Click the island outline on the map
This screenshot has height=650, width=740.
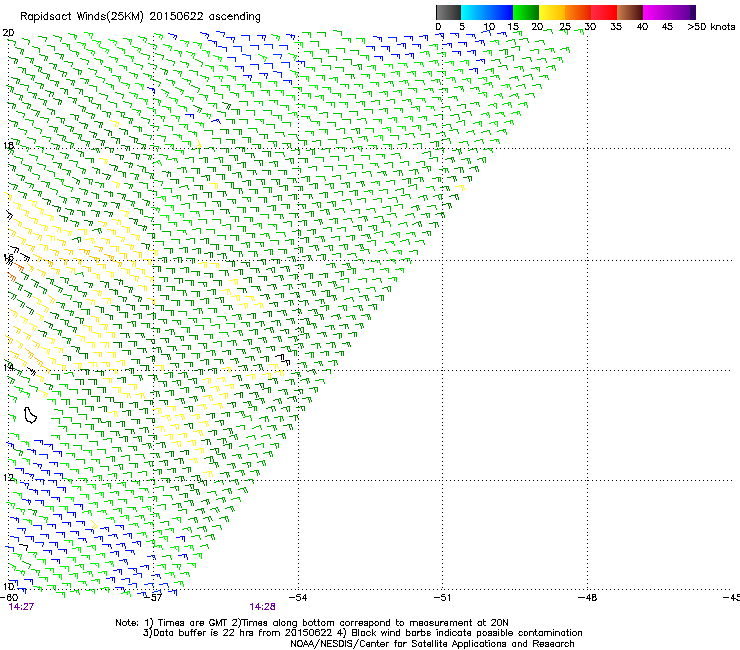(30, 415)
